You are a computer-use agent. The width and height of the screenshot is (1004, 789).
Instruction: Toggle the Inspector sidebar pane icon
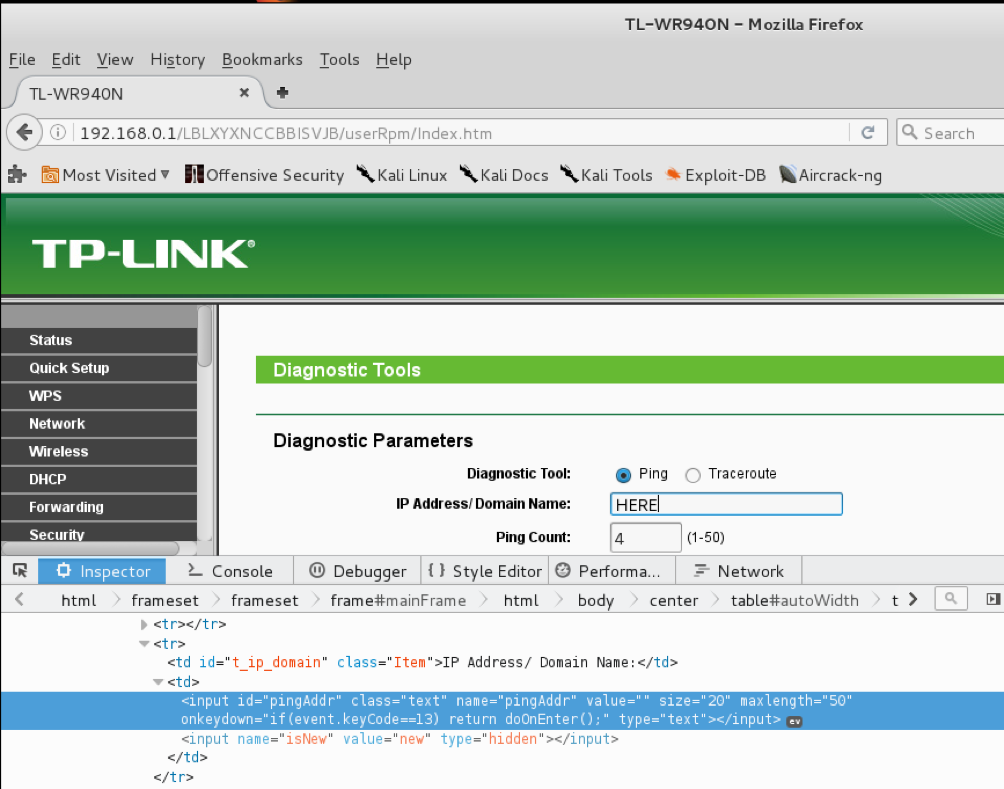tap(992, 599)
